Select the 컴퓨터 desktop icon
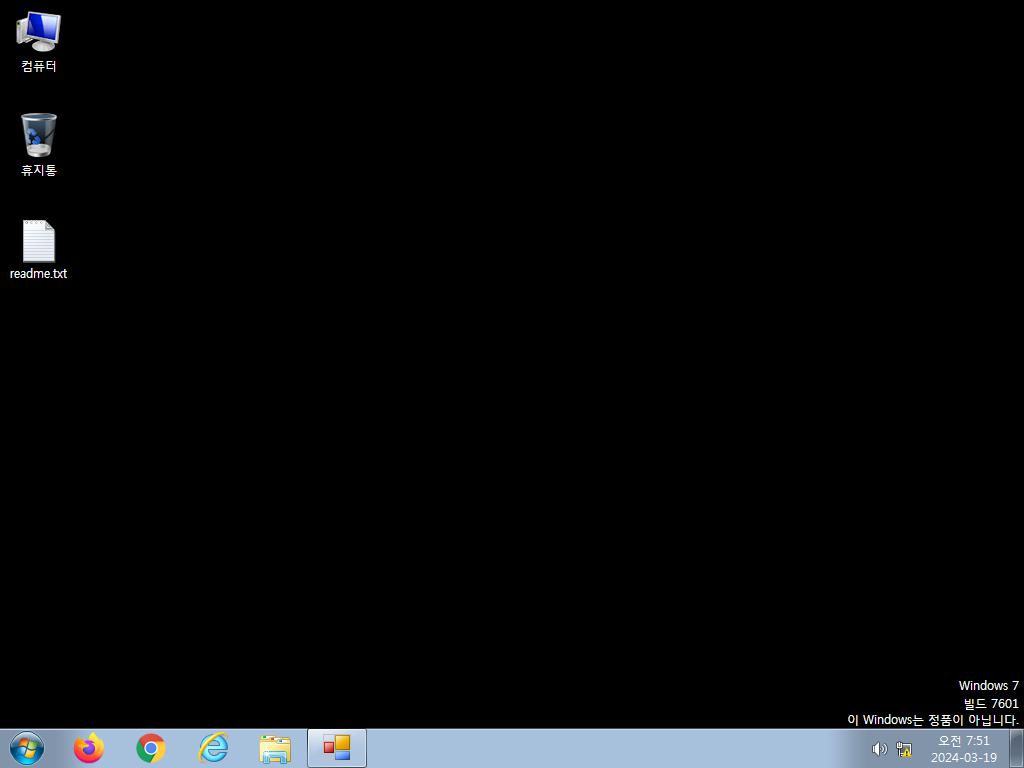Image resolution: width=1024 pixels, height=768 pixels. [x=39, y=31]
